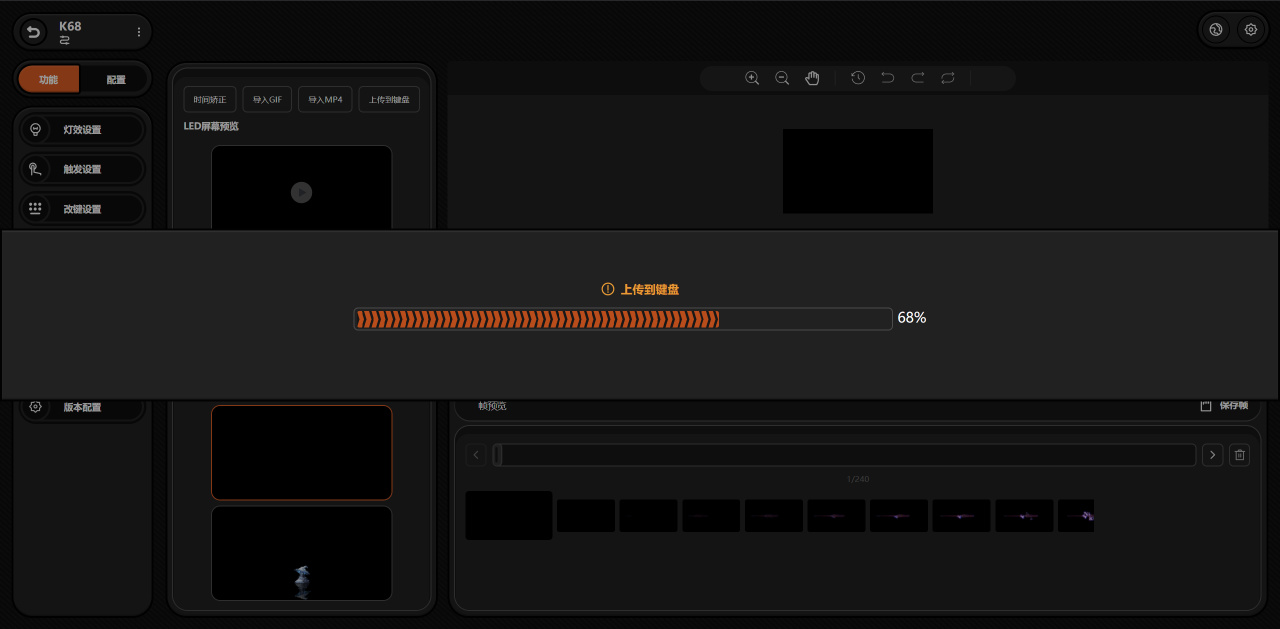1280x629 pixels.
Task: Select the animation thumbnail with the blue figure
Action: click(301, 553)
